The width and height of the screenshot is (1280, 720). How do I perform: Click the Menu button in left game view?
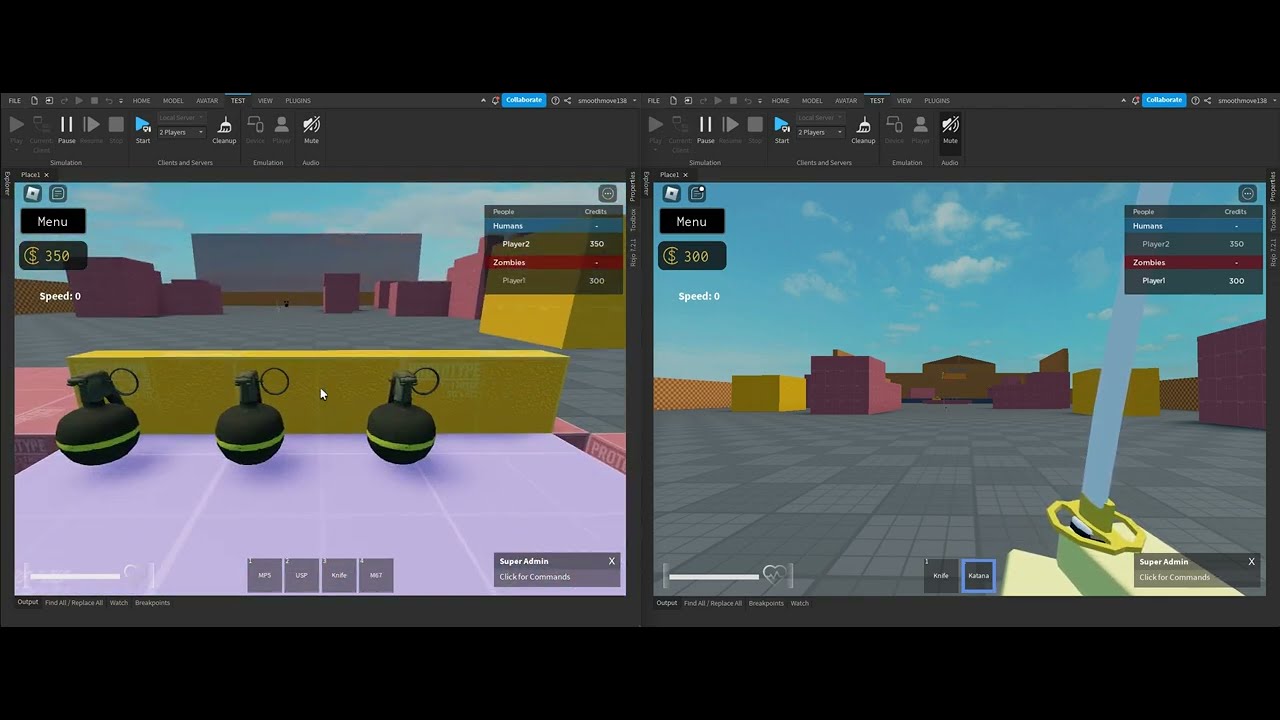53,221
